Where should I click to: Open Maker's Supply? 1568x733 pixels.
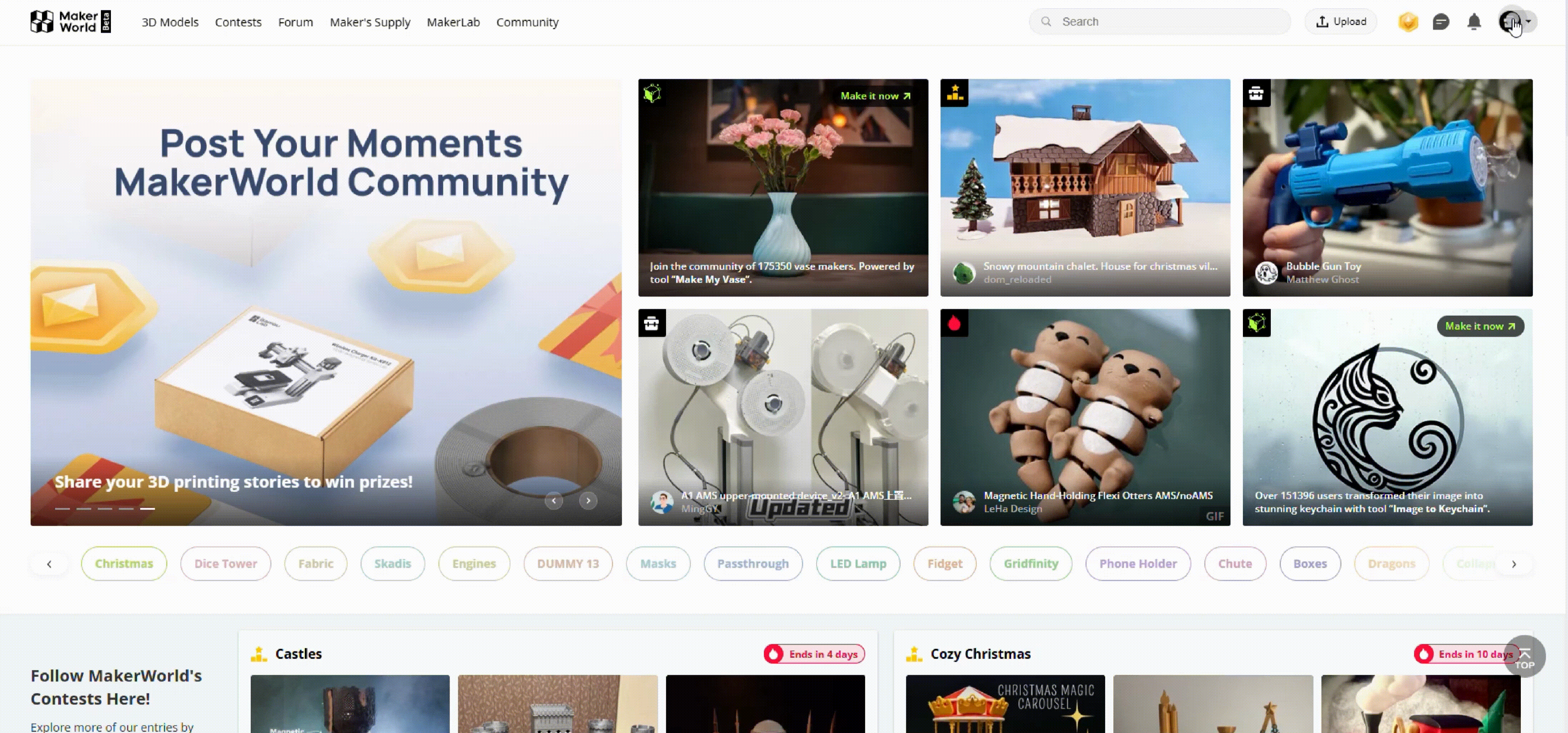tap(370, 22)
